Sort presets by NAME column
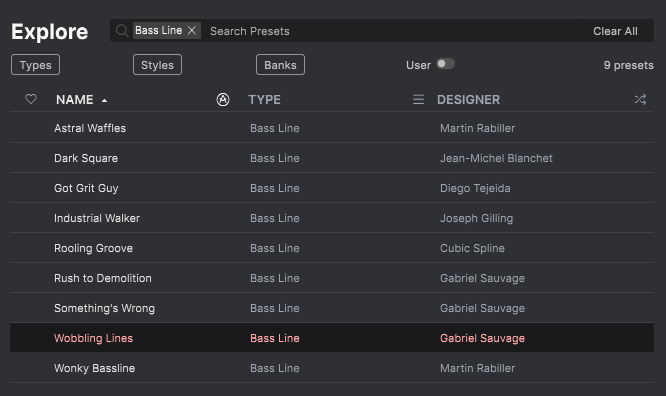 75,99
